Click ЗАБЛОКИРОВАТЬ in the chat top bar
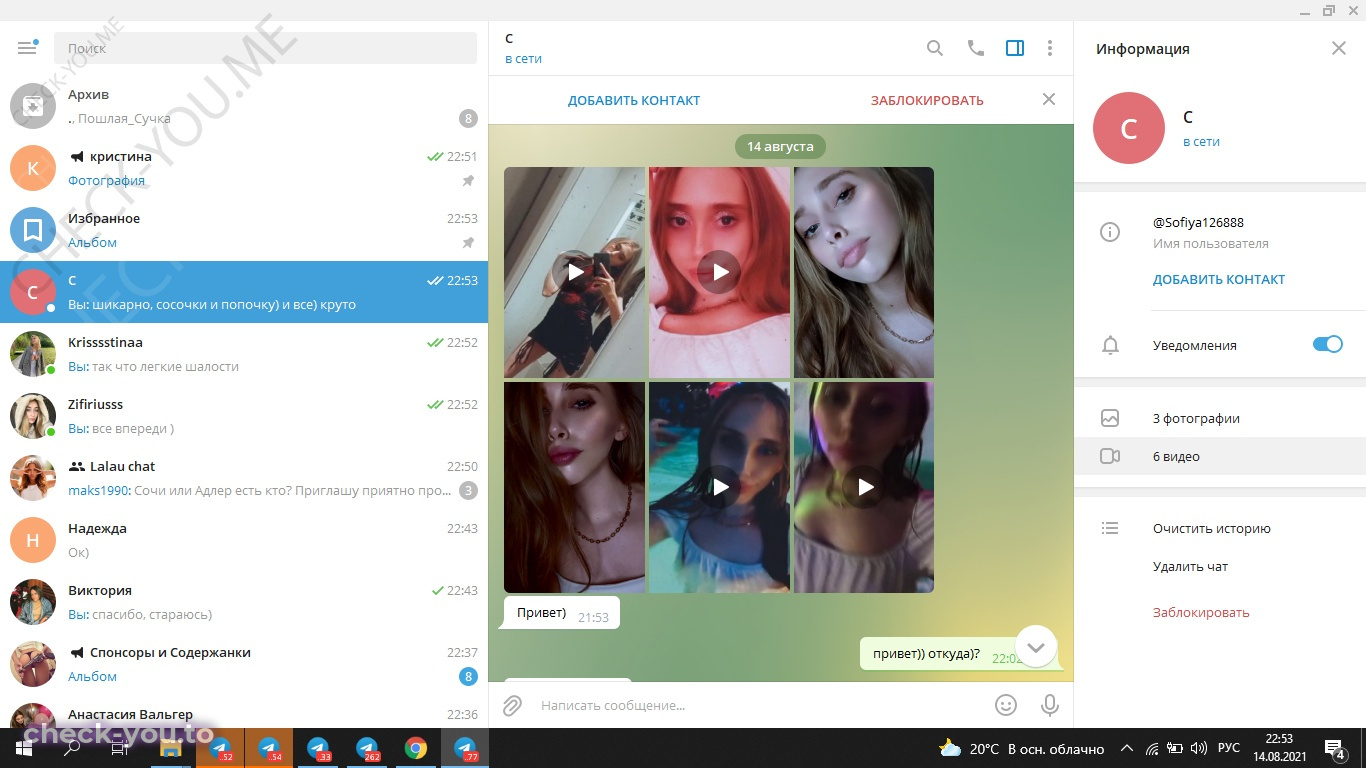Image resolution: width=1366 pixels, height=768 pixels. pos(927,100)
